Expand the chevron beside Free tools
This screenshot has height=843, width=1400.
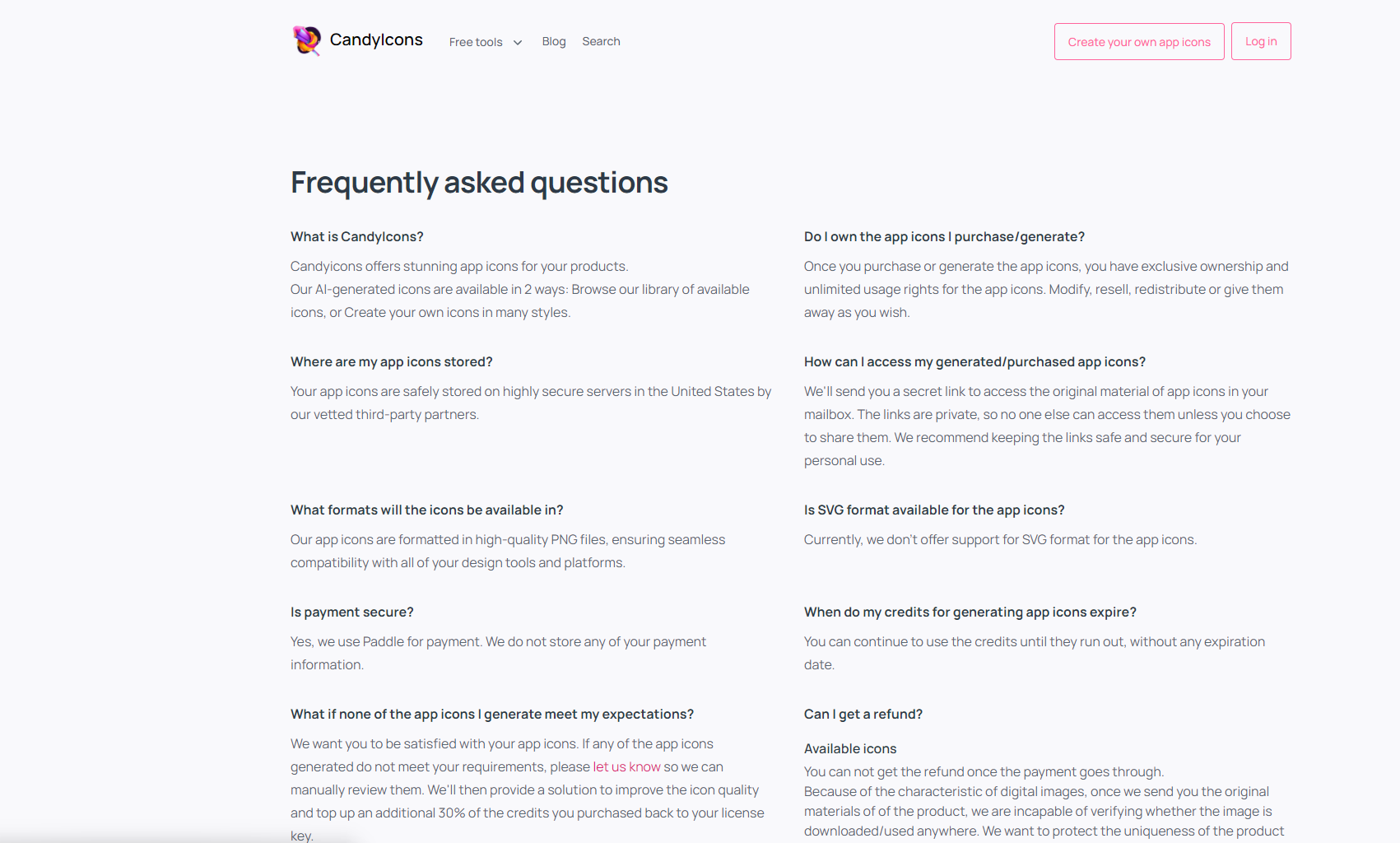(518, 43)
